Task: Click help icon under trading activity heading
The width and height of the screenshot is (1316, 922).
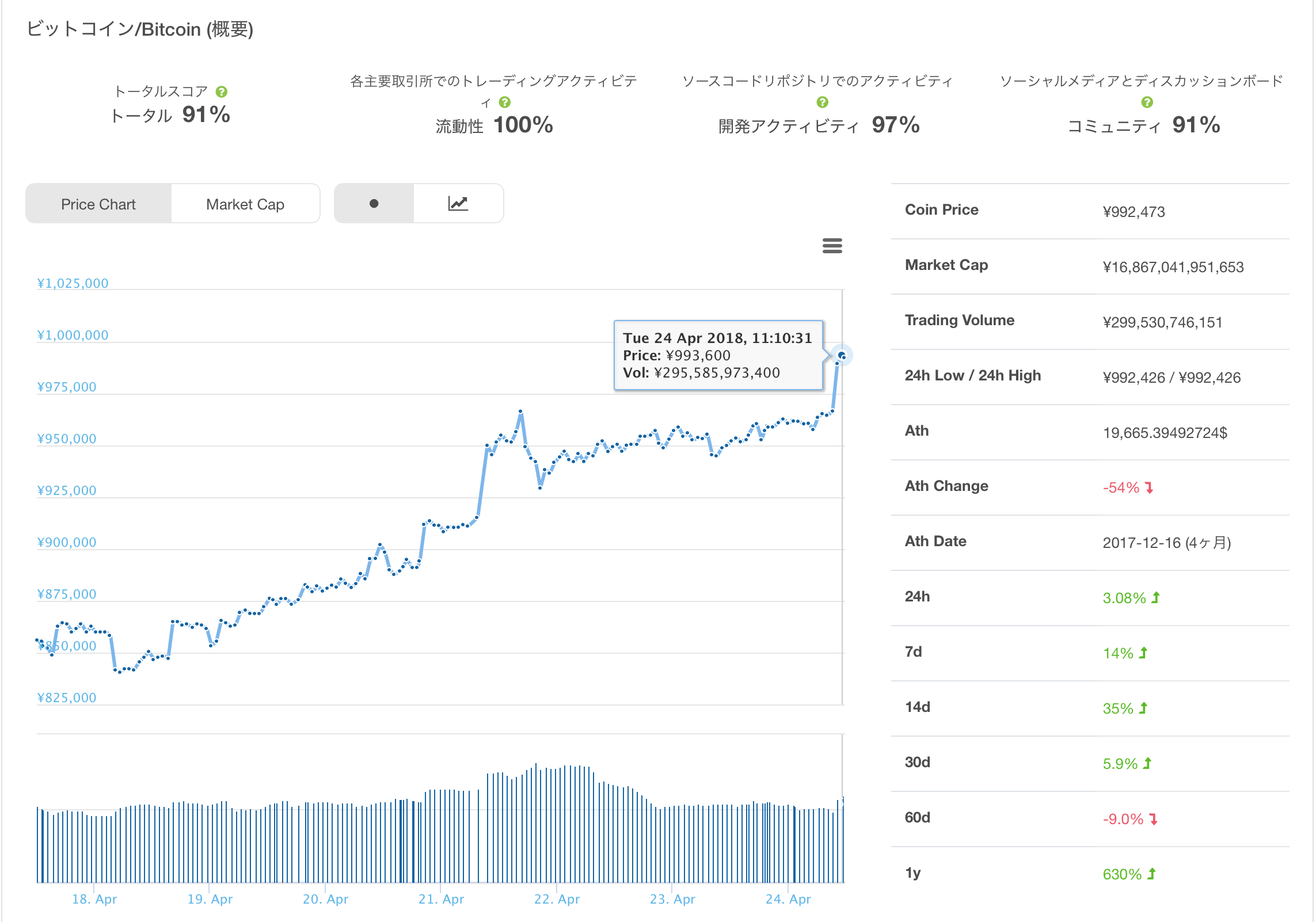Action: pos(505,102)
